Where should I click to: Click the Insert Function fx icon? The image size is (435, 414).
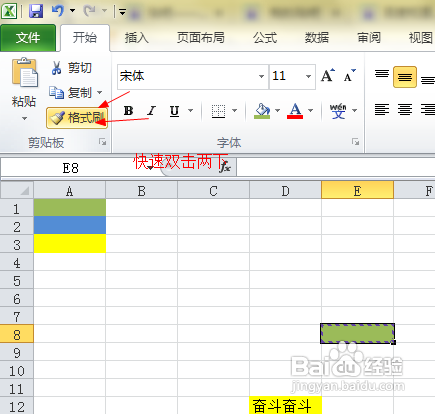pos(225,166)
